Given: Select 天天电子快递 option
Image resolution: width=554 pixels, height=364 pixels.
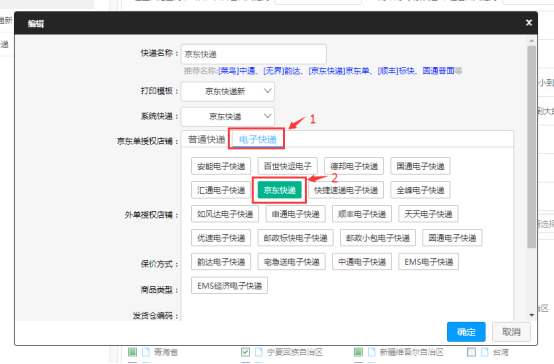Looking at the screenshot, I should [x=428, y=214].
